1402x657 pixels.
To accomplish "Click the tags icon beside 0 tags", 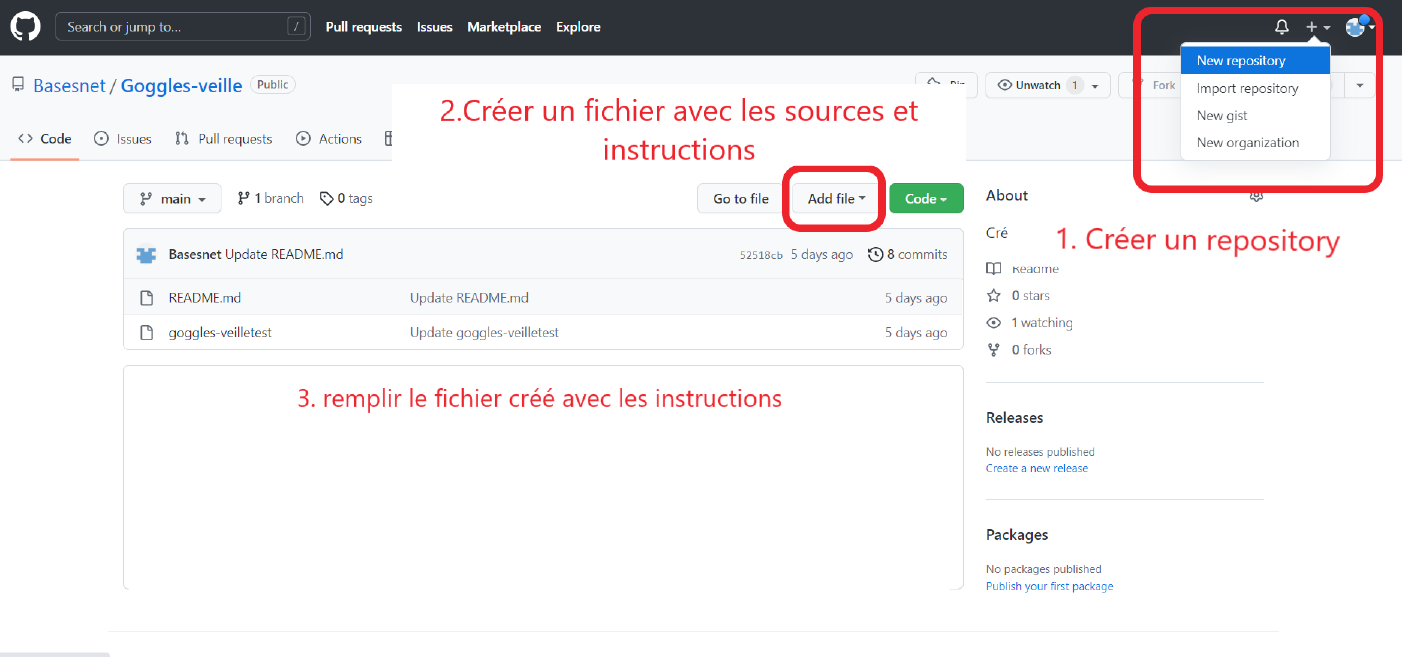I will click(x=326, y=199).
